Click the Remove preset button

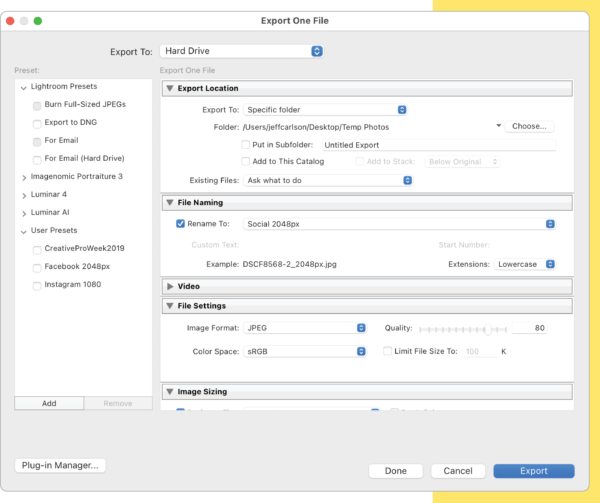coord(118,403)
